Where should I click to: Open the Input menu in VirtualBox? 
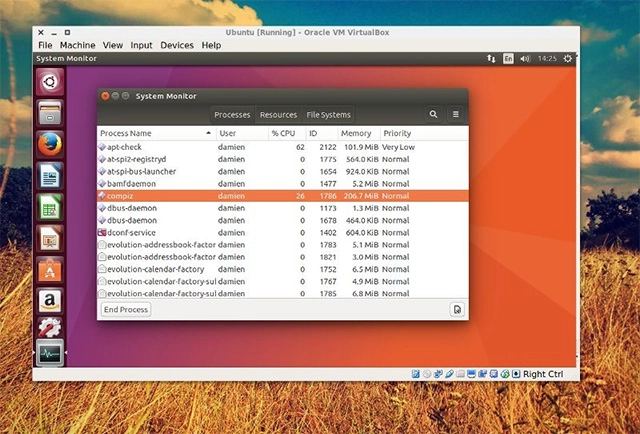click(x=141, y=45)
